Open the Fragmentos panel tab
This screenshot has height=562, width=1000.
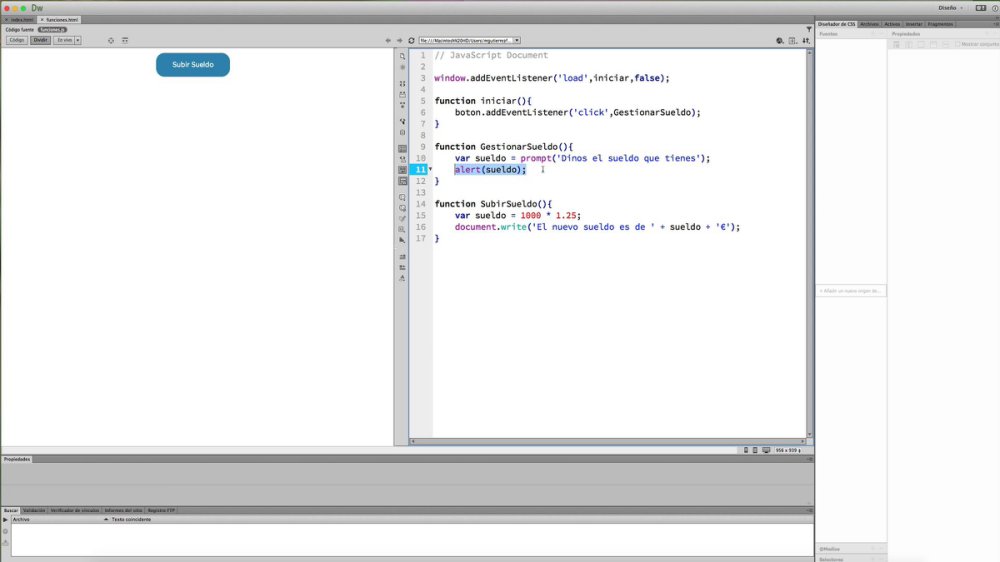click(x=940, y=24)
